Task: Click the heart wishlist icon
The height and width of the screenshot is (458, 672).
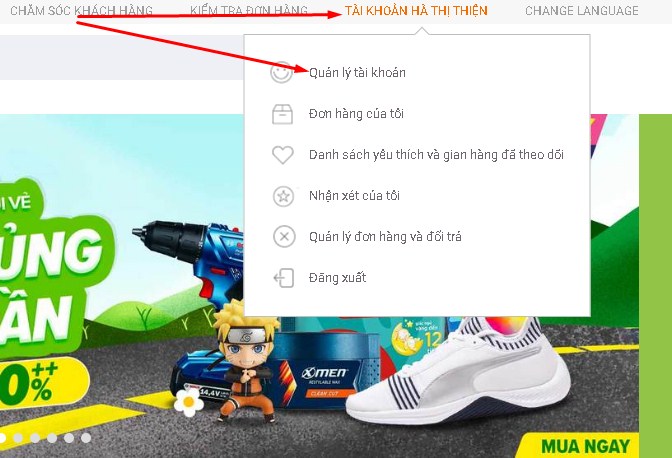Action: 283,155
